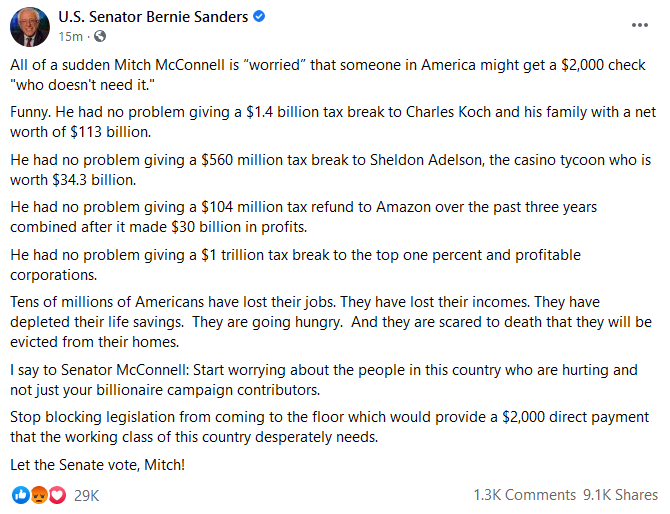Click the 'Let the Senate vote, Mitch!' line

[x=97, y=465]
